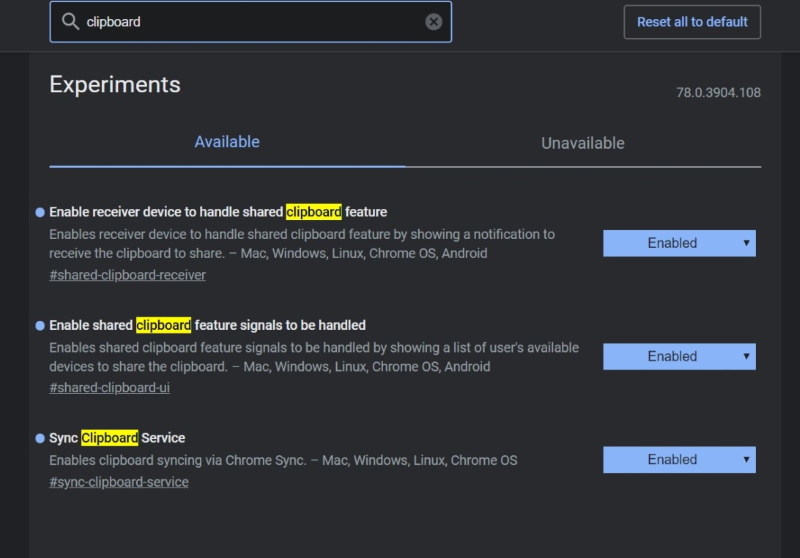Click the Enable shared clipboard signals title
Screen dimensions: 800x558
207,325
